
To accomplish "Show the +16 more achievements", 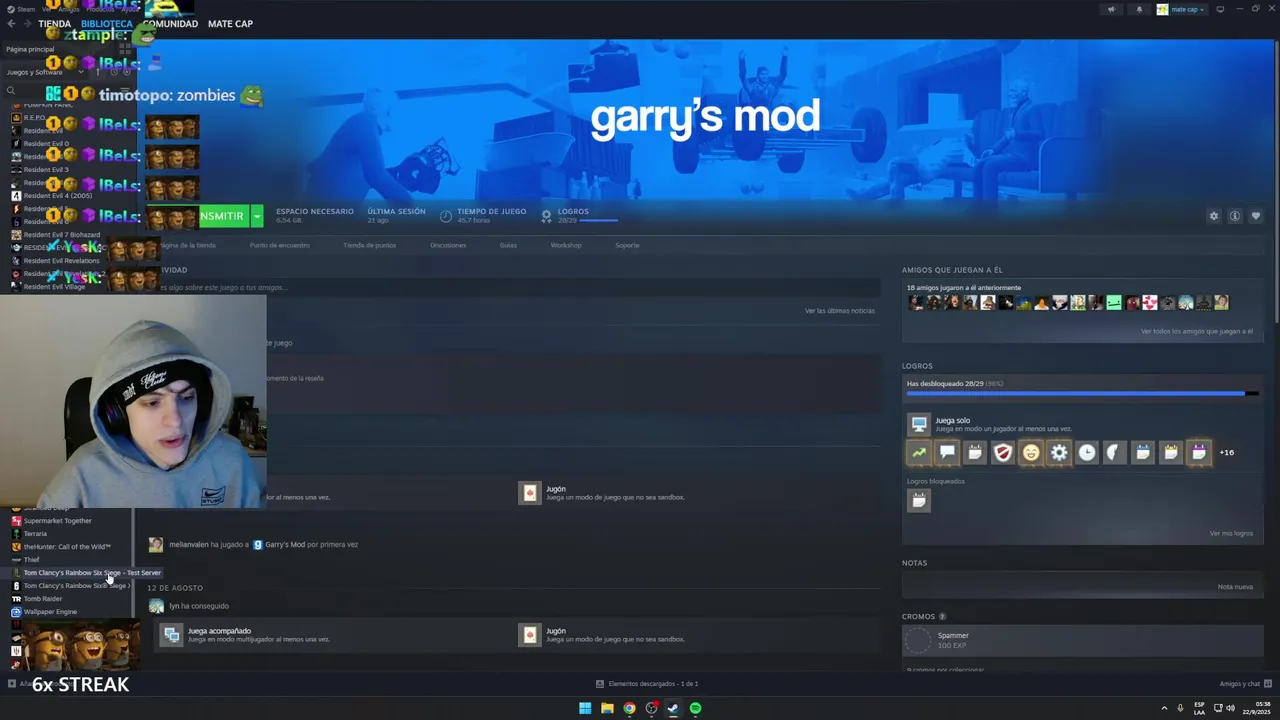I will point(1226,453).
